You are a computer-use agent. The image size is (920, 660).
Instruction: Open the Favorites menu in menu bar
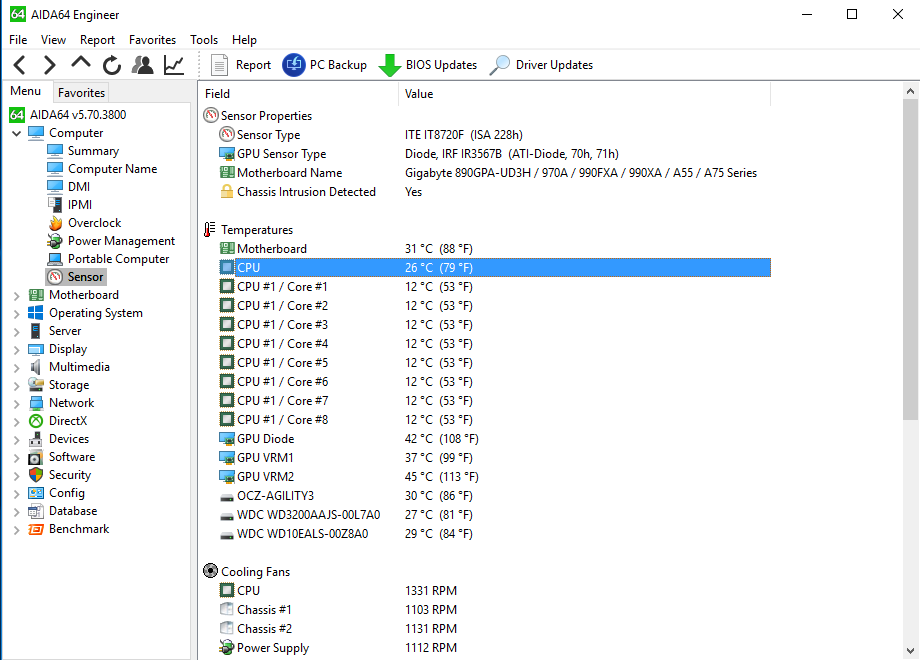[x=153, y=40]
